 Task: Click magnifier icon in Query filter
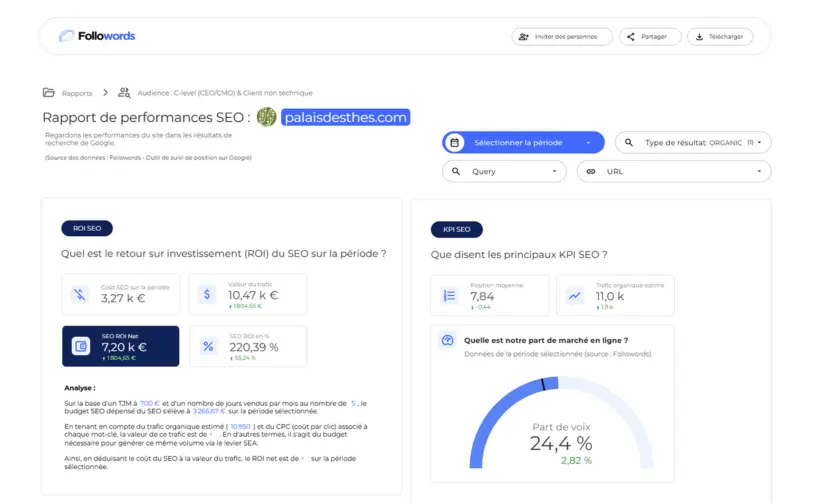pyautogui.click(x=456, y=171)
